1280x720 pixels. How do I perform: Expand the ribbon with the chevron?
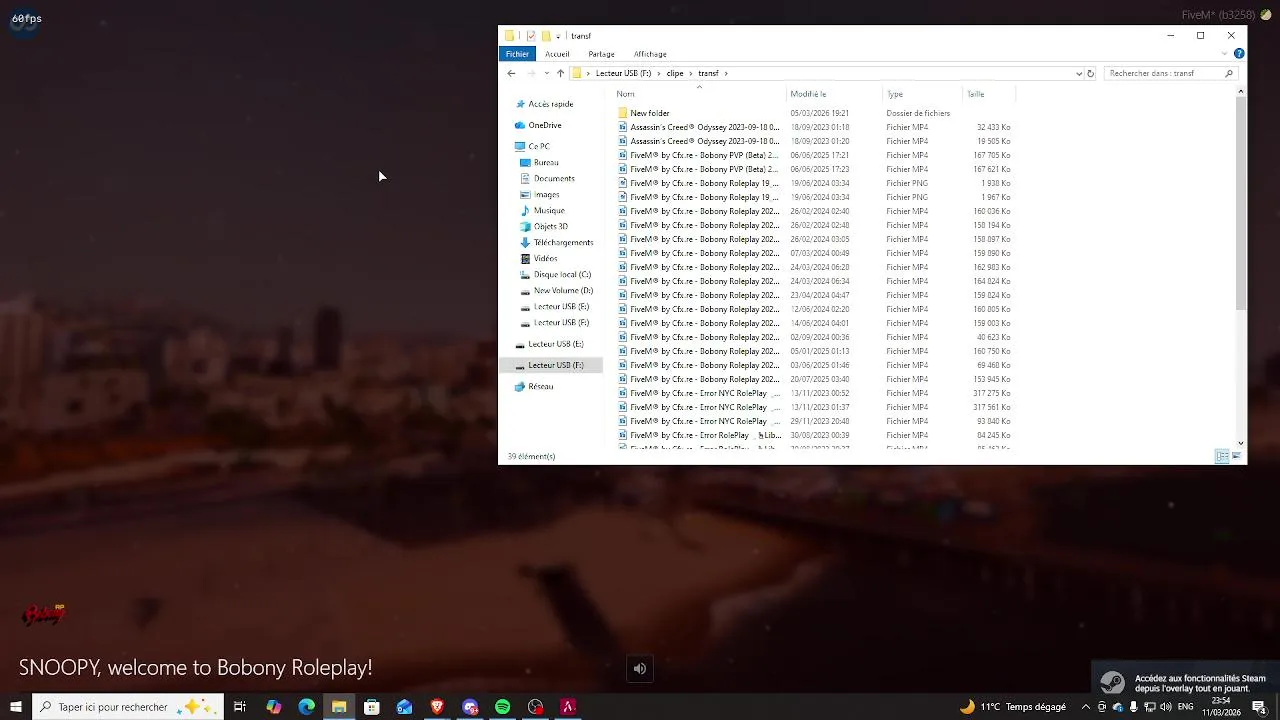click(1224, 54)
